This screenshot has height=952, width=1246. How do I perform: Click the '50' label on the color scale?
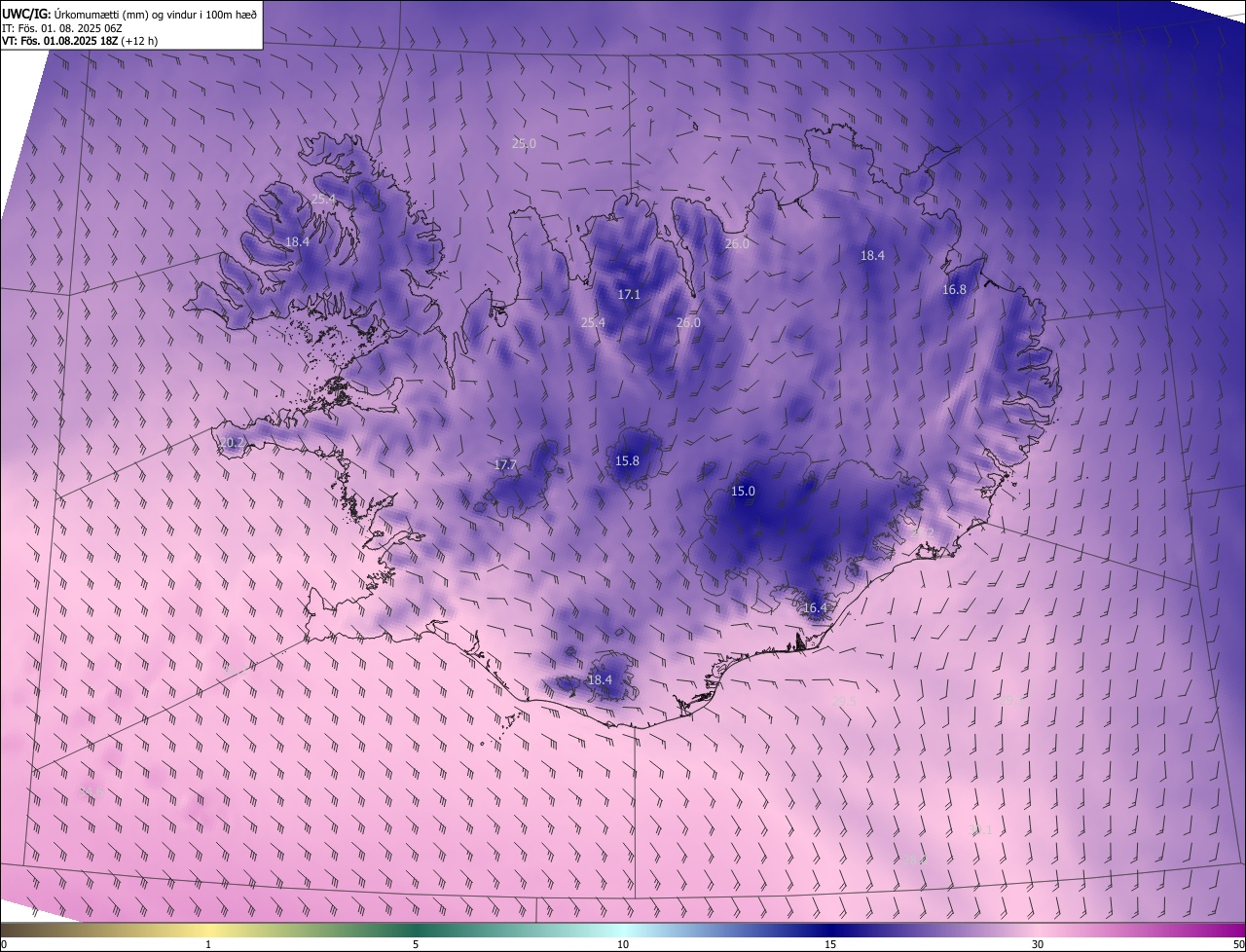tap(1238, 944)
